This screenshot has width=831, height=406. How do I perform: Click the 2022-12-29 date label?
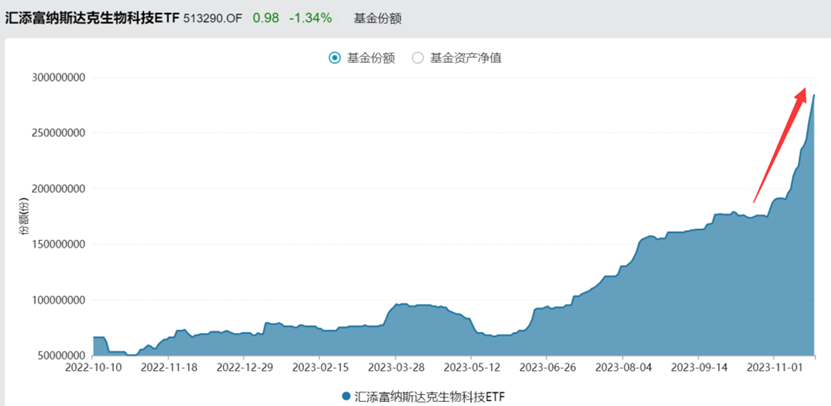[x=243, y=367]
